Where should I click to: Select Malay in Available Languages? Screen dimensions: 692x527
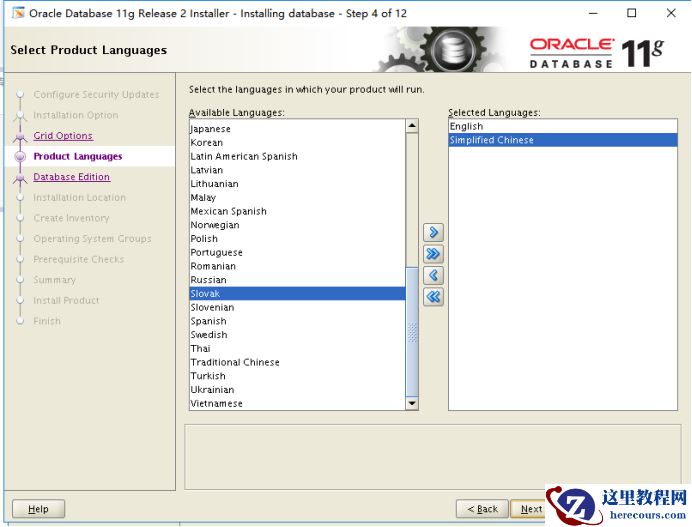click(297, 197)
